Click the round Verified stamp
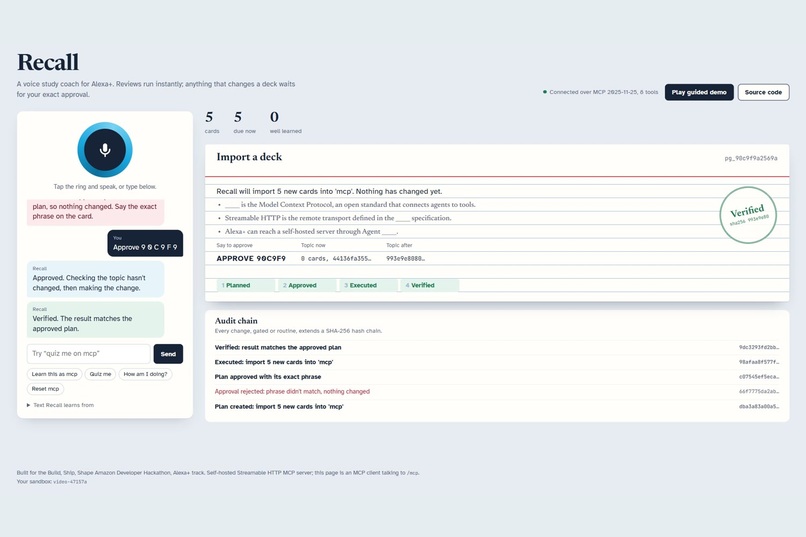This screenshot has height=537, width=806. coord(748,215)
